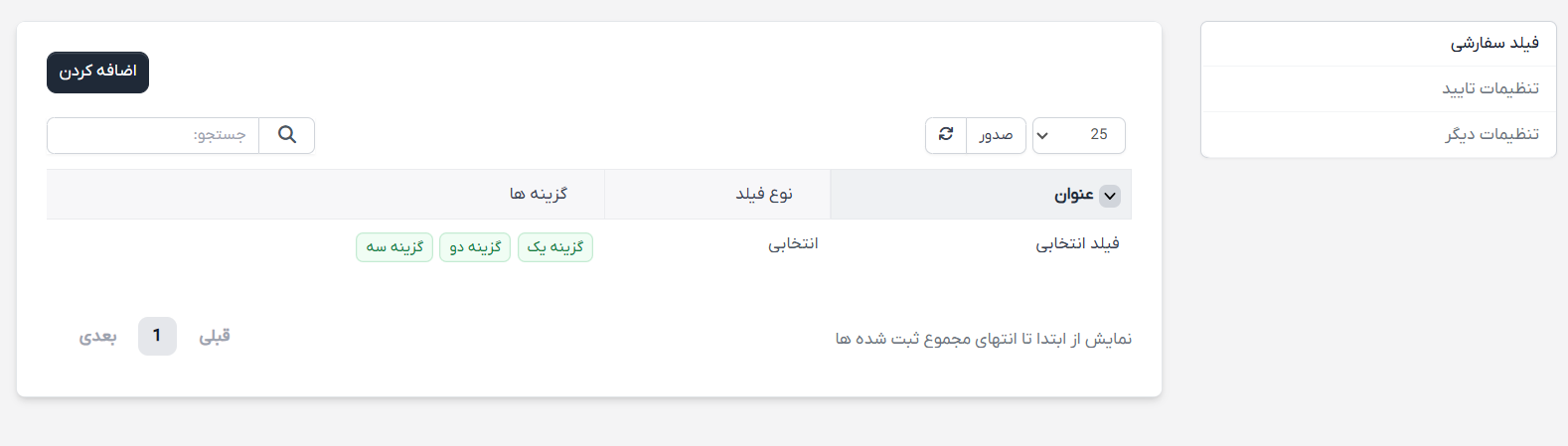Click the گزینه یک tag
This screenshot has height=446, width=1568.
(x=555, y=247)
